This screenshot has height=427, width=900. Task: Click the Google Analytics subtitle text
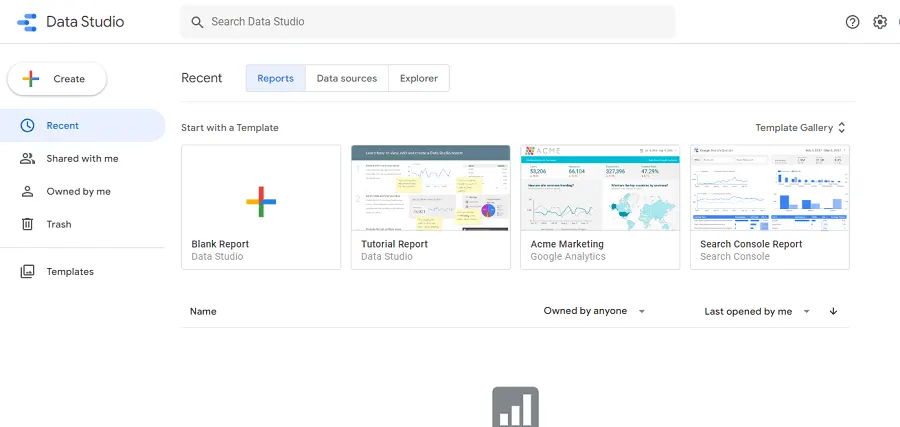click(x=568, y=257)
